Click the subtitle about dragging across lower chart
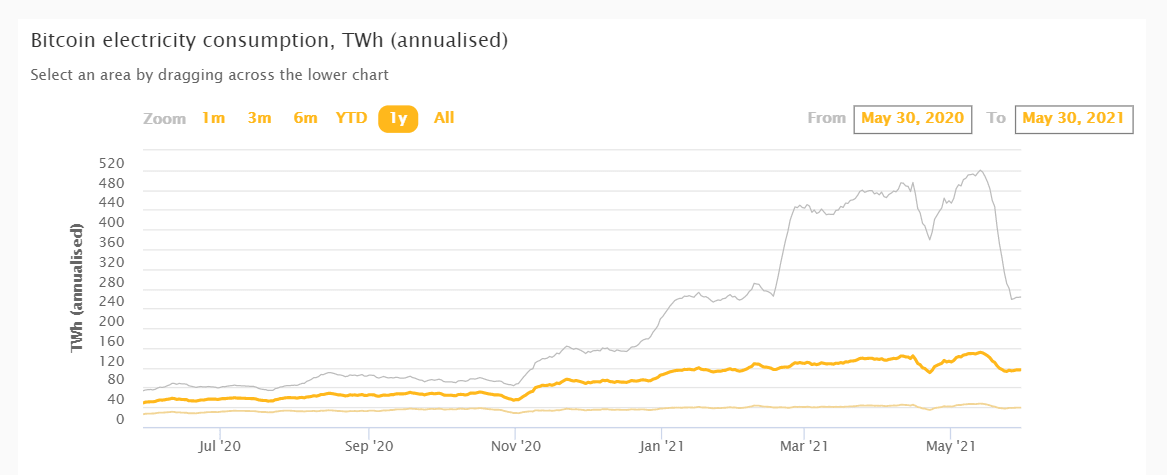 click(x=209, y=74)
